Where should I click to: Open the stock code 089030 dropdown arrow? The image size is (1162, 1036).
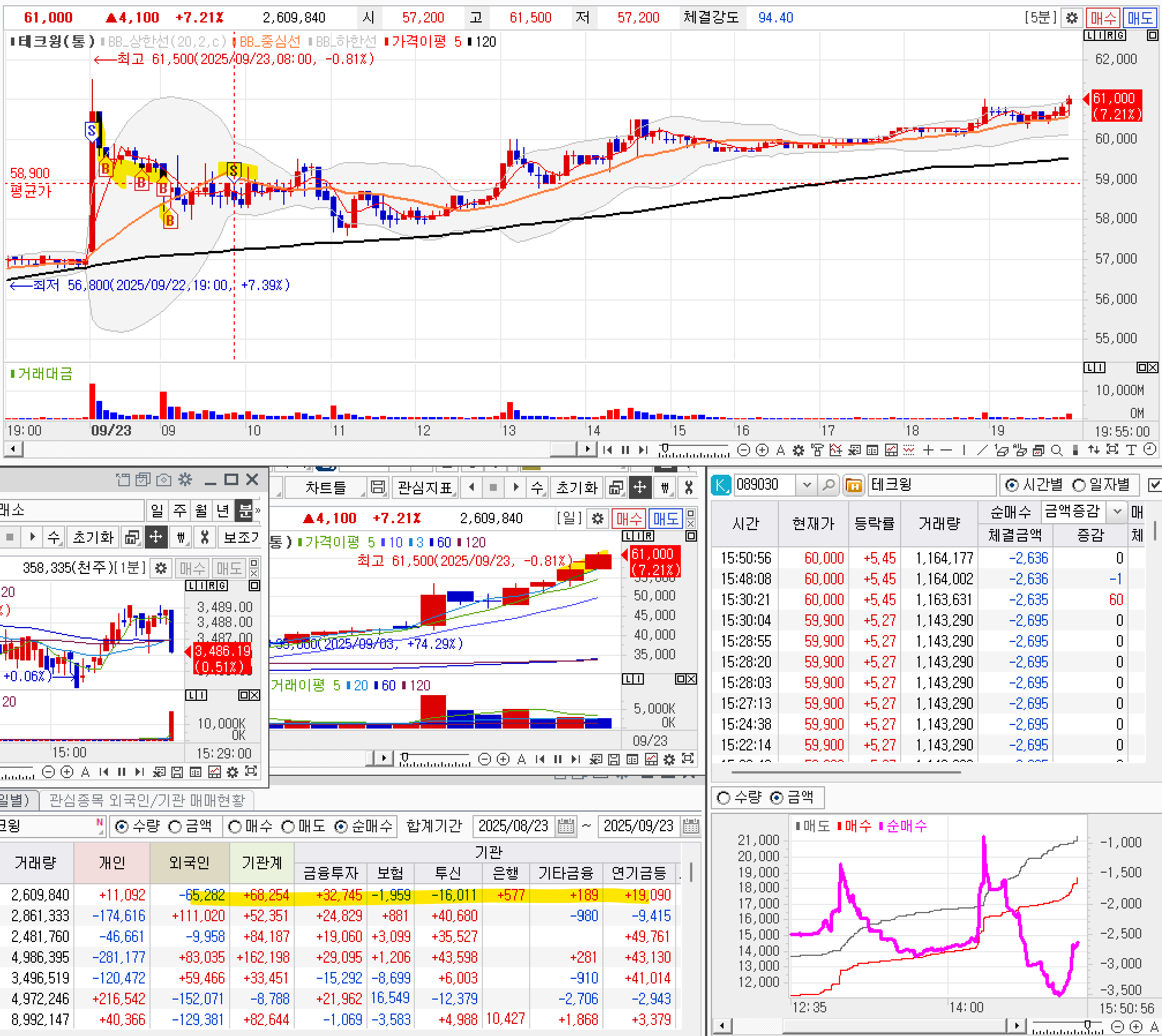807,485
